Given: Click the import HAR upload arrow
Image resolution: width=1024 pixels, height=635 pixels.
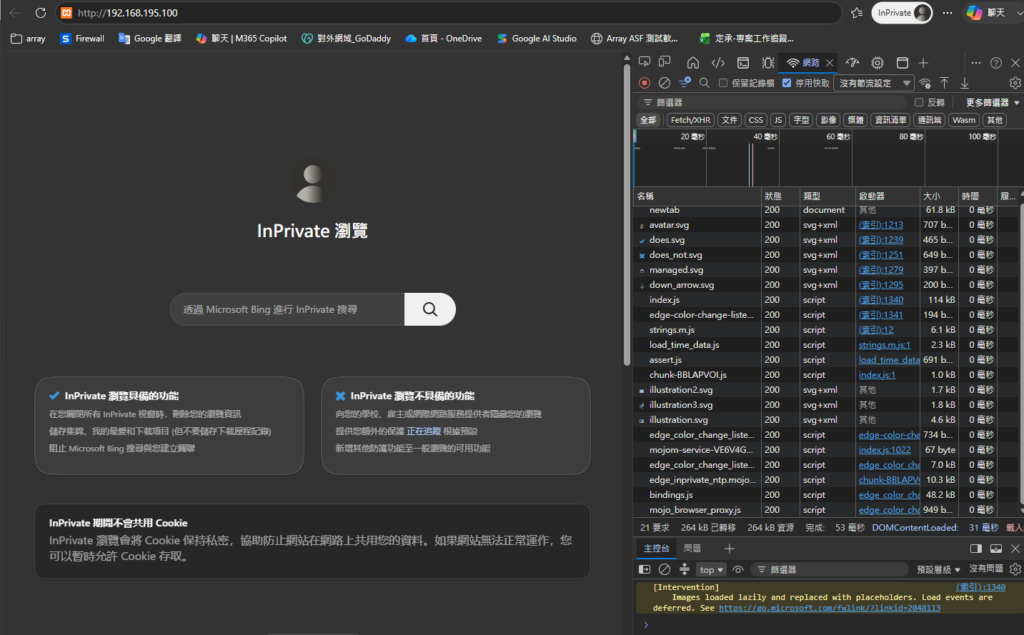Looking at the screenshot, I should pos(944,83).
